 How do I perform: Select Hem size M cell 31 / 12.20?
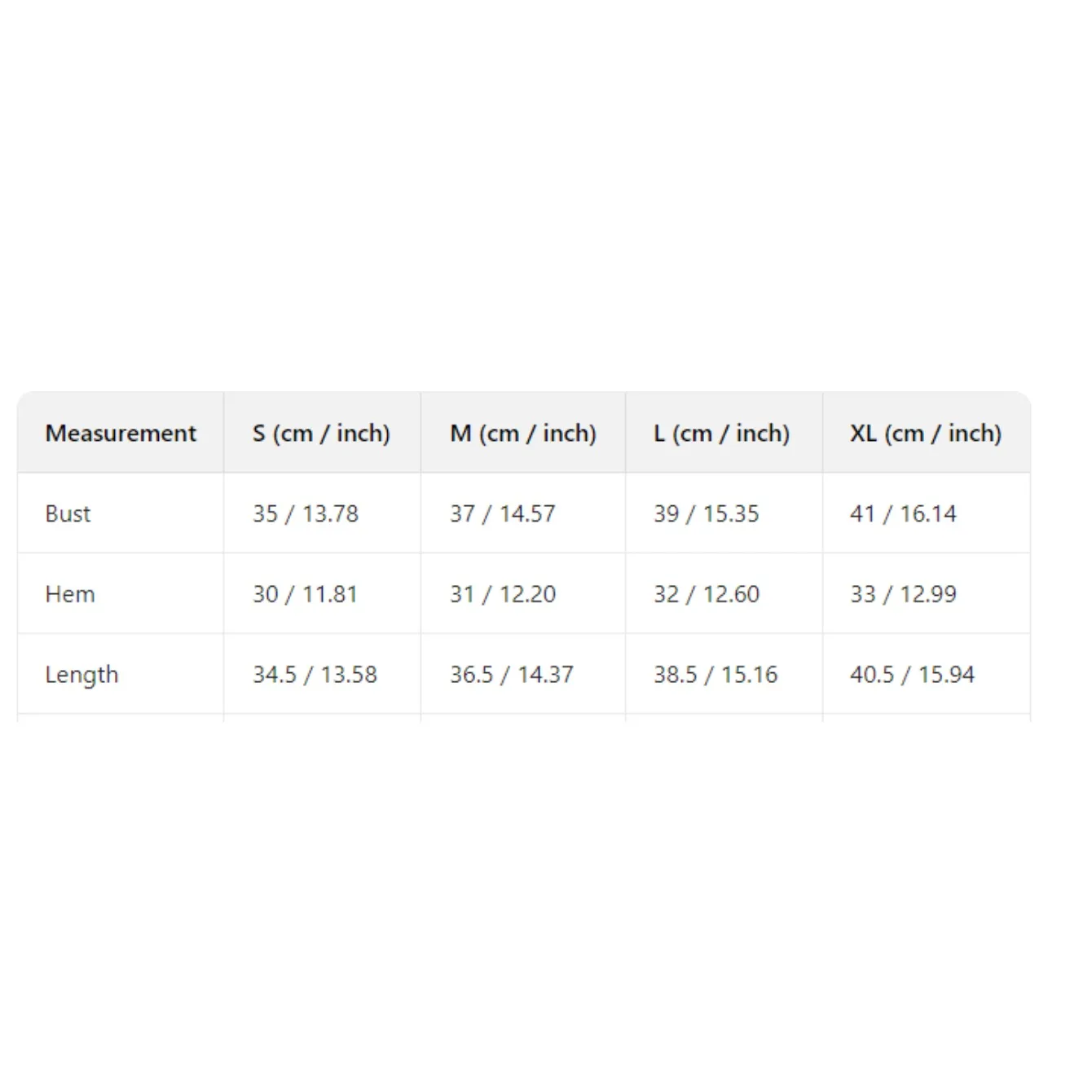click(x=503, y=594)
